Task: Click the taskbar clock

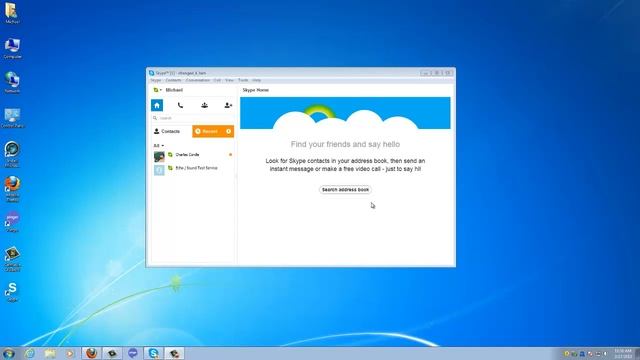Action: 623,353
